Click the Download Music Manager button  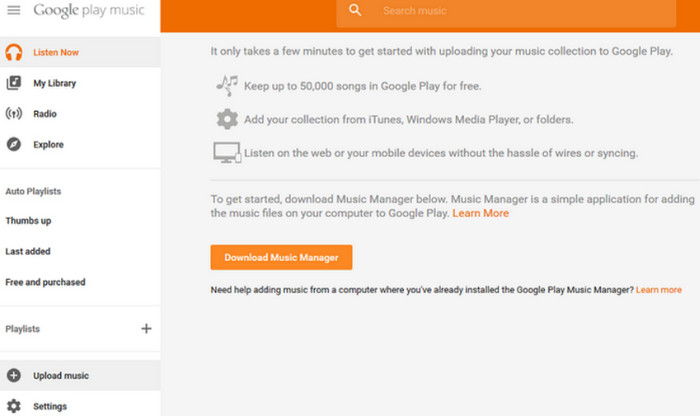(x=281, y=257)
